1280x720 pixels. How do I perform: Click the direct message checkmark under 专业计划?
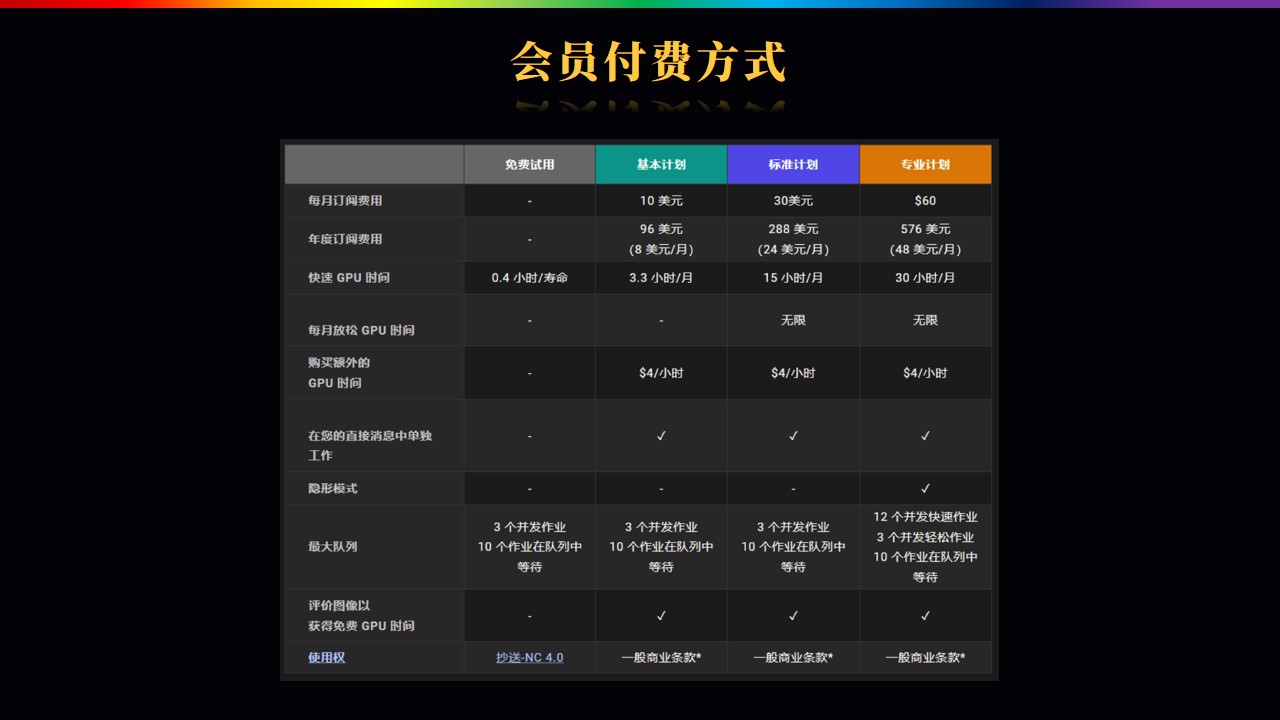coord(925,435)
